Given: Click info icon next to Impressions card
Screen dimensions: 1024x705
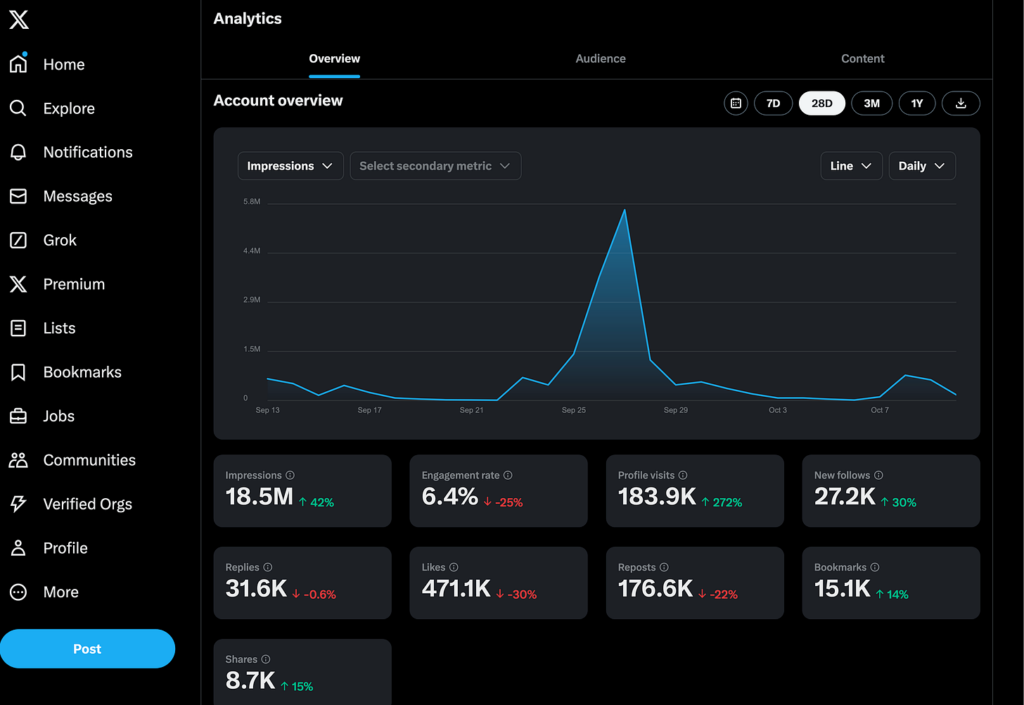Looking at the screenshot, I should [x=290, y=476].
